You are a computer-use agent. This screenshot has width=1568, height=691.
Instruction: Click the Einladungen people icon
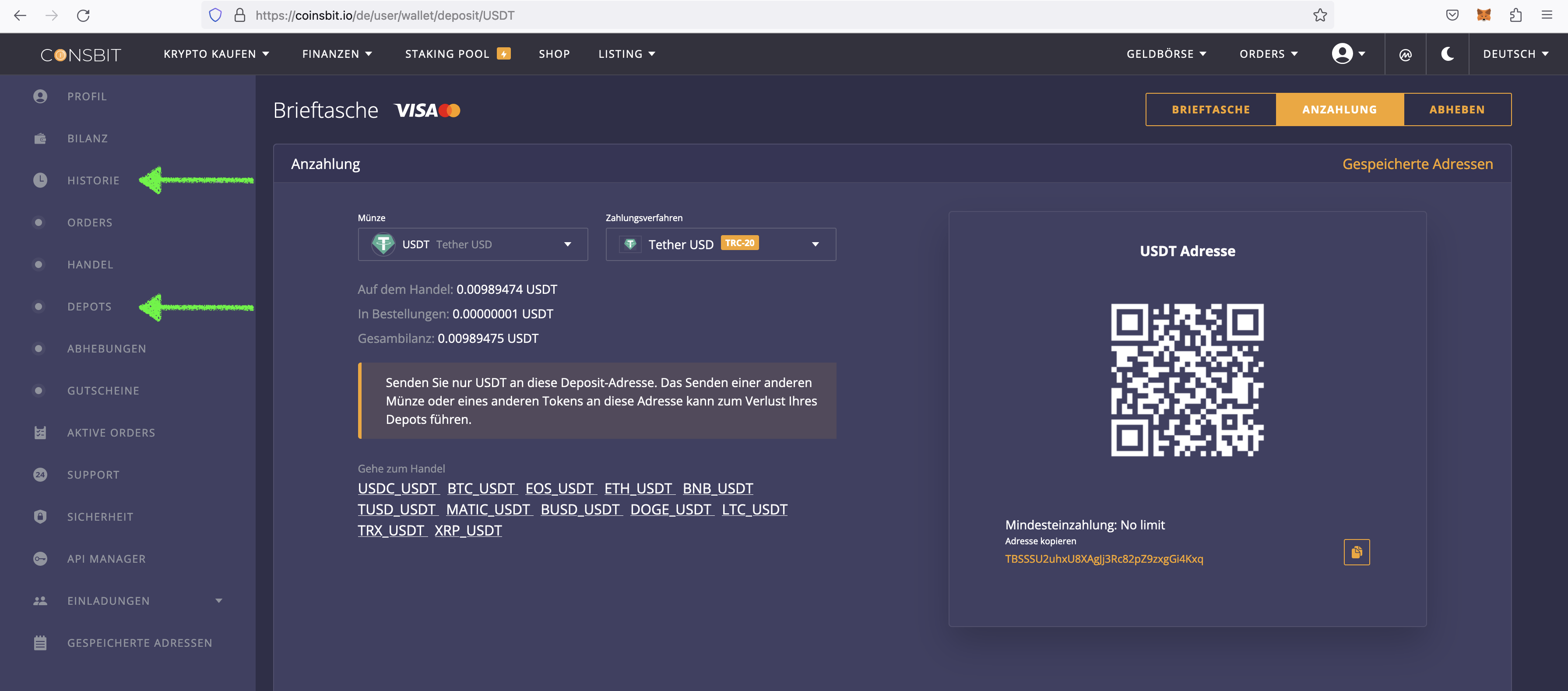[40, 600]
